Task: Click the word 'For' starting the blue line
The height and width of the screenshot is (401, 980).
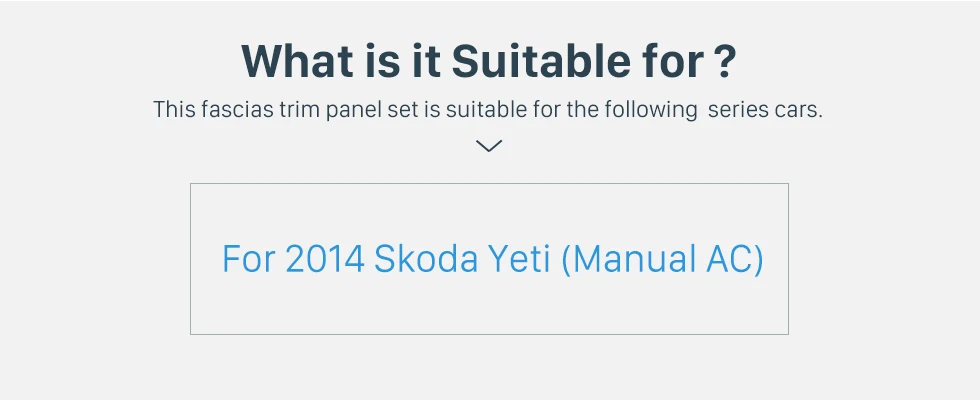Action: point(249,259)
